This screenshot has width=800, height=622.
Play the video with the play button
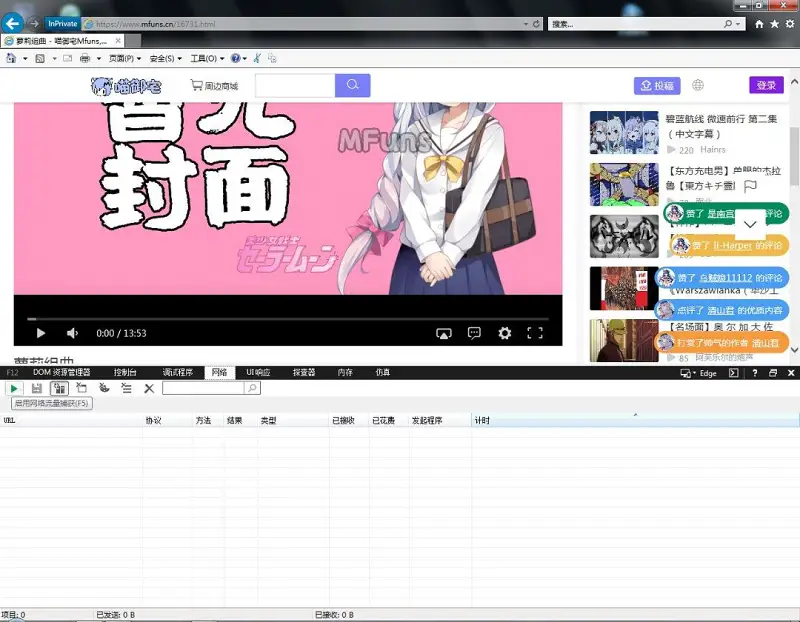[x=41, y=333]
